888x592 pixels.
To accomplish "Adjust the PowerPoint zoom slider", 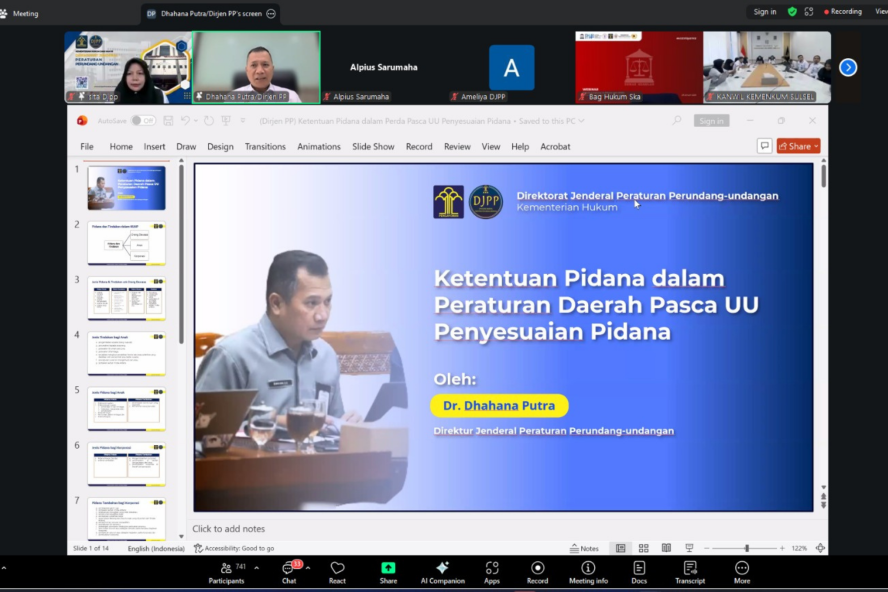I will pos(747,548).
